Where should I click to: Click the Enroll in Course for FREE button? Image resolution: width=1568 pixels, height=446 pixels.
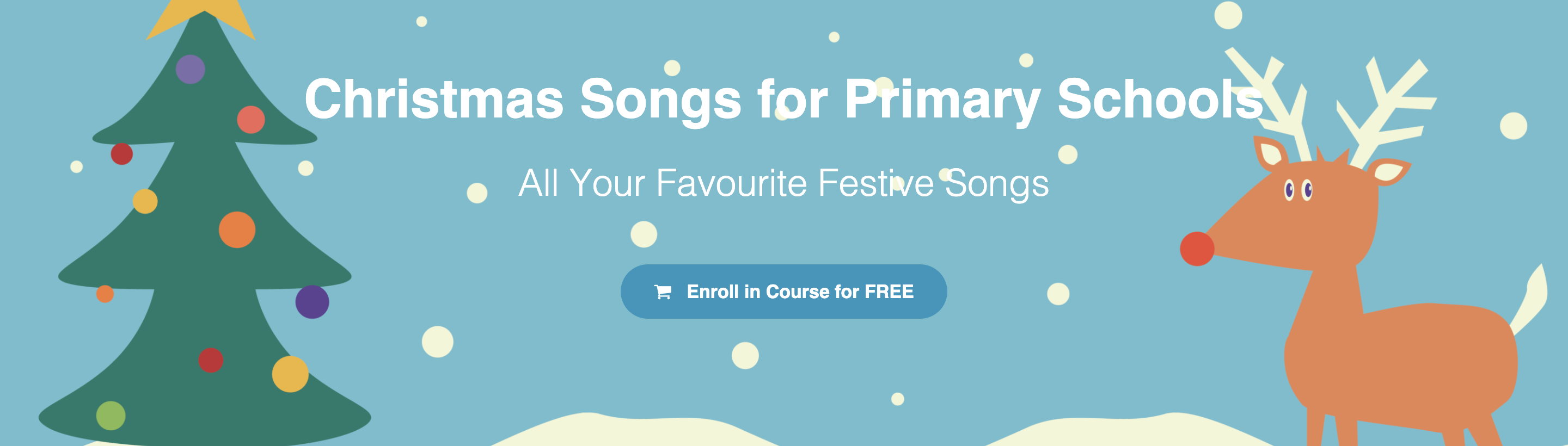783,292
